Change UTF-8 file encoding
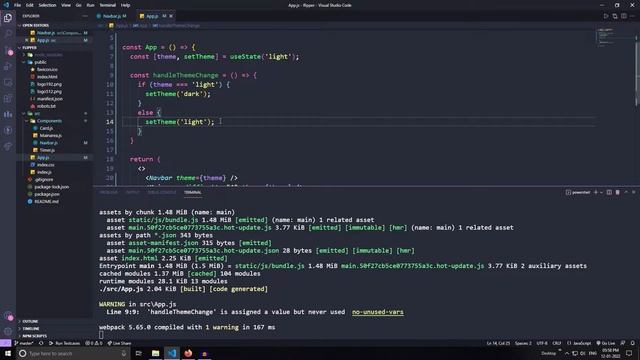The width and height of the screenshot is (640, 360). [x=542, y=343]
